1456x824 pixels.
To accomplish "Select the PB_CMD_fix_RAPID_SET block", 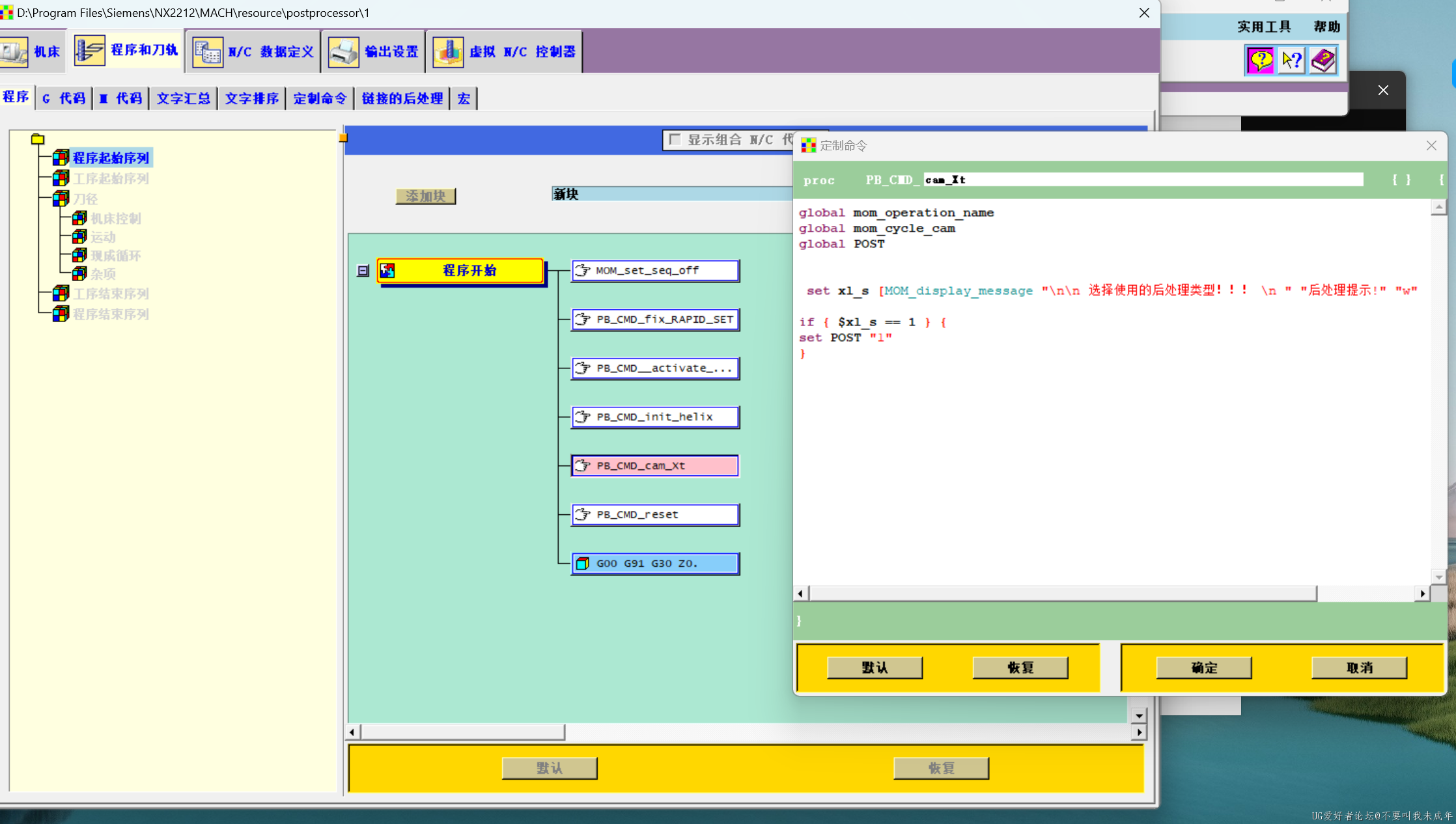I will (655, 319).
